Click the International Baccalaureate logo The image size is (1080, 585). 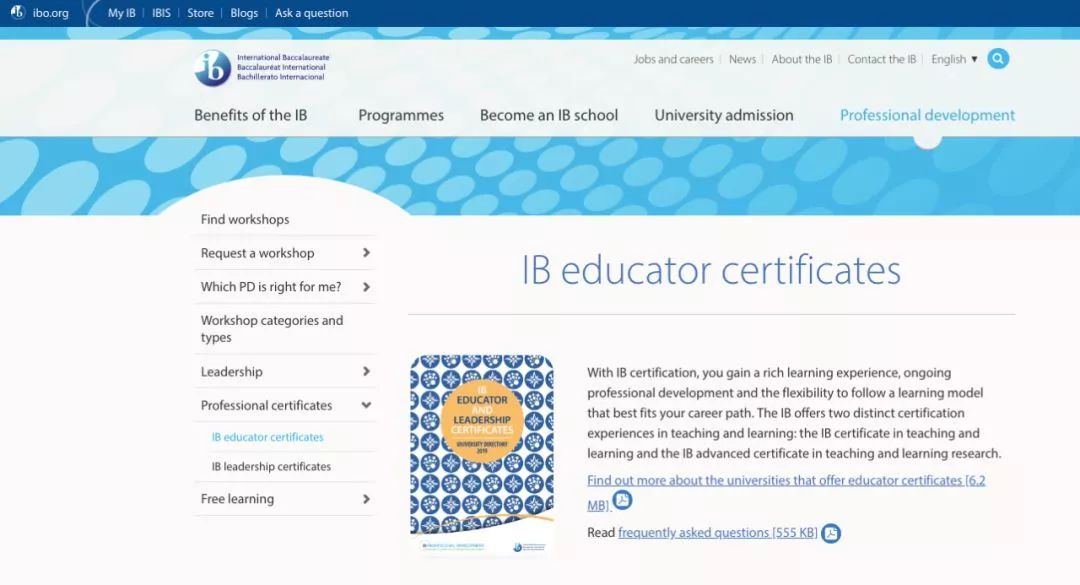pyautogui.click(x=213, y=68)
